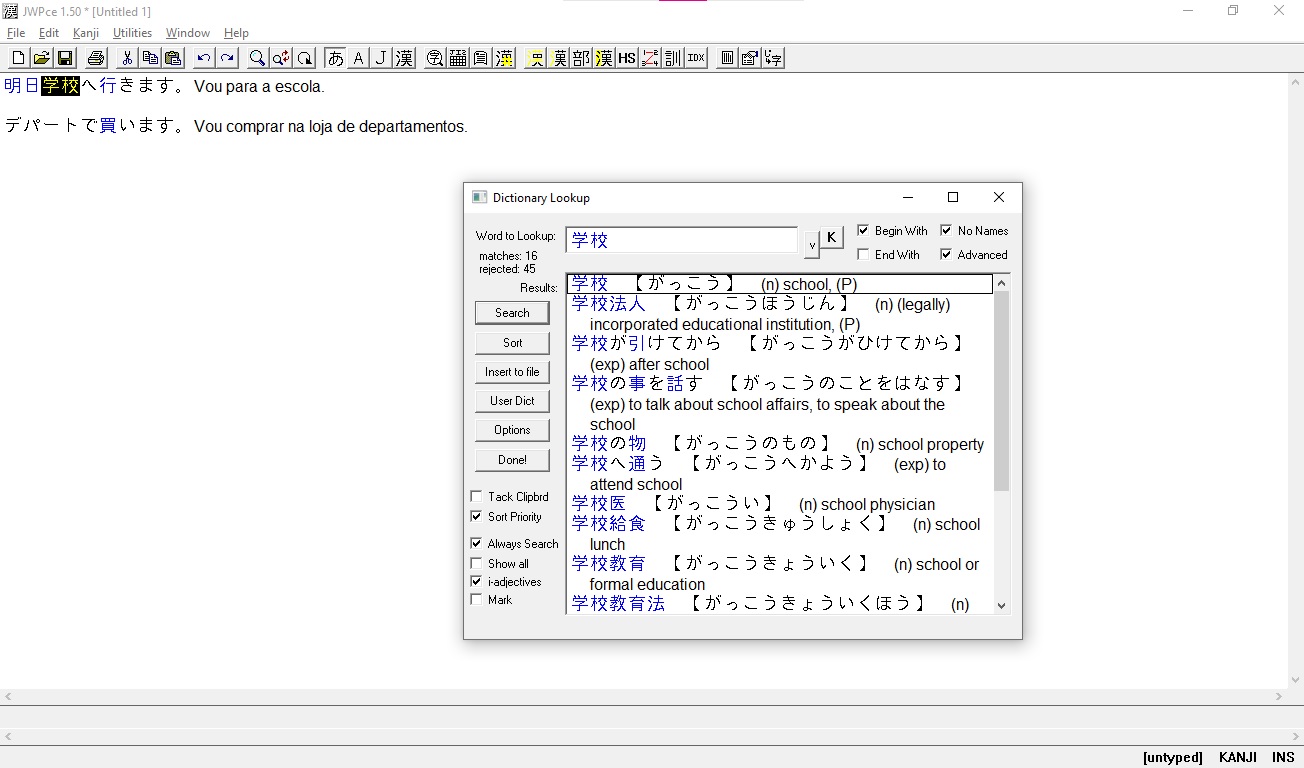Select the hiragana あ input mode
This screenshot has height=768, width=1304.
point(335,58)
